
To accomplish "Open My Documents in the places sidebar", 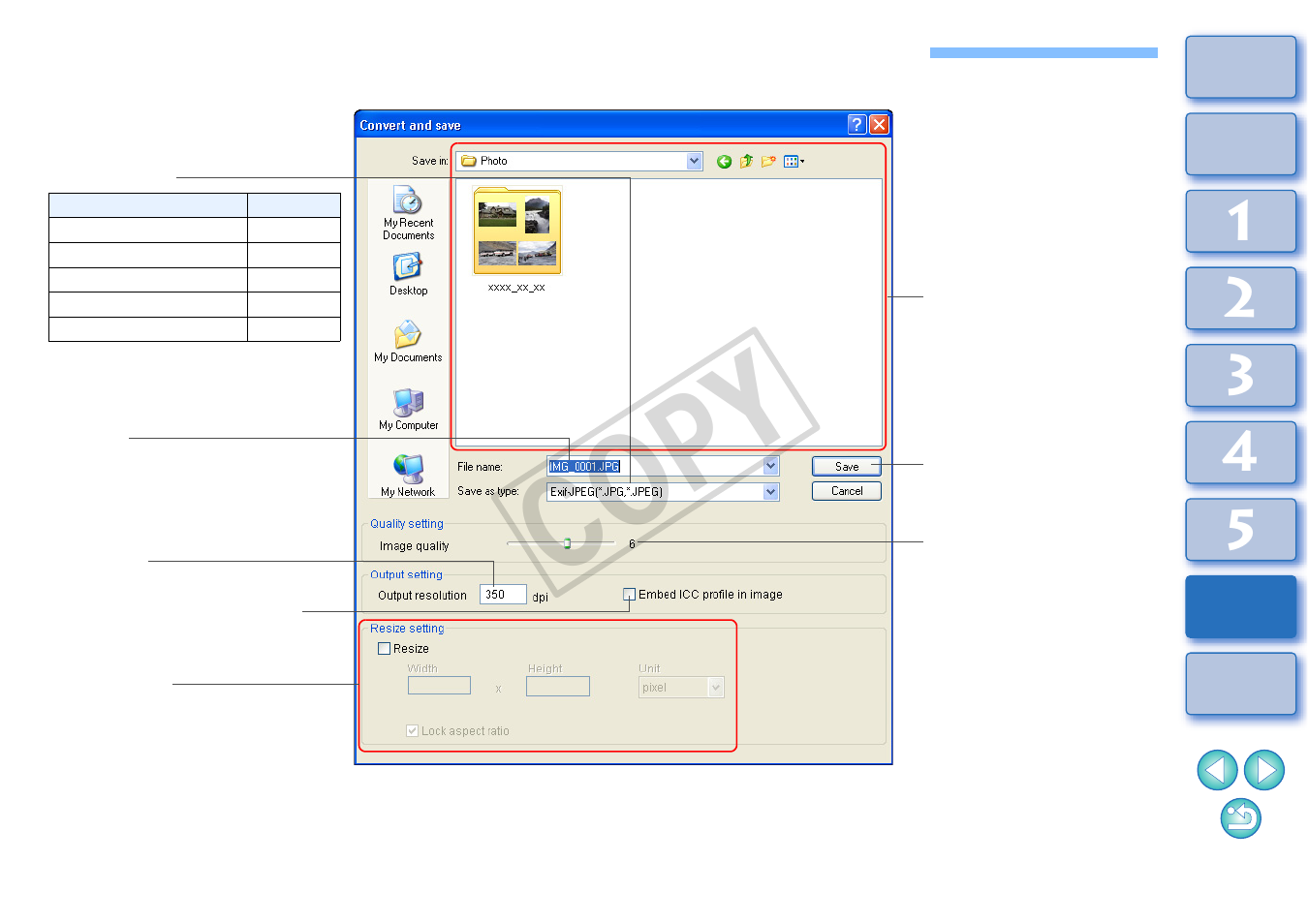I will (x=408, y=342).
